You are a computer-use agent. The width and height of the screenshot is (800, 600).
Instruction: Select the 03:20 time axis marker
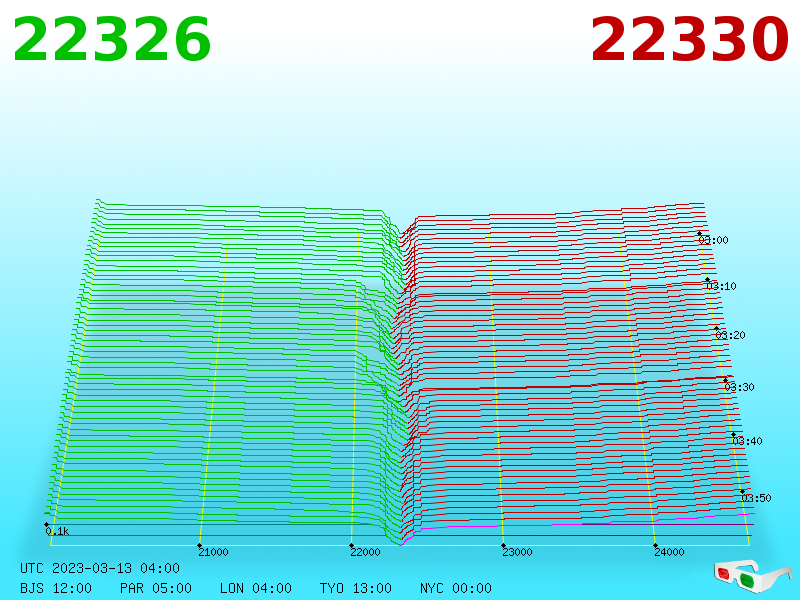(731, 335)
